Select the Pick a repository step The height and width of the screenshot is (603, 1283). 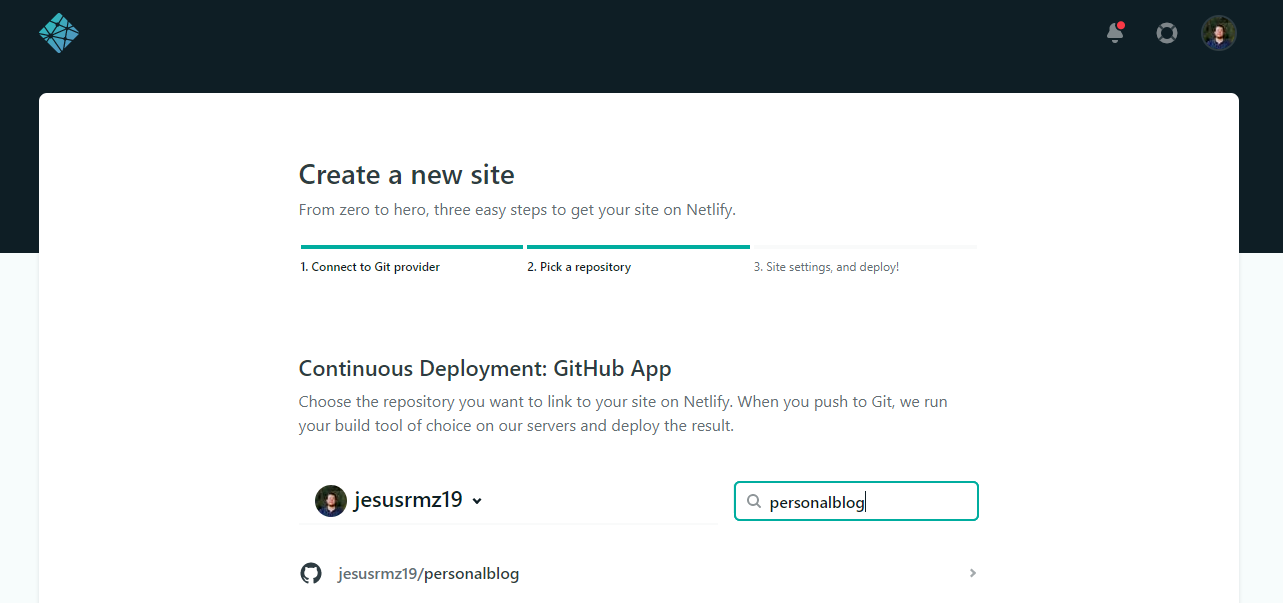click(x=579, y=267)
